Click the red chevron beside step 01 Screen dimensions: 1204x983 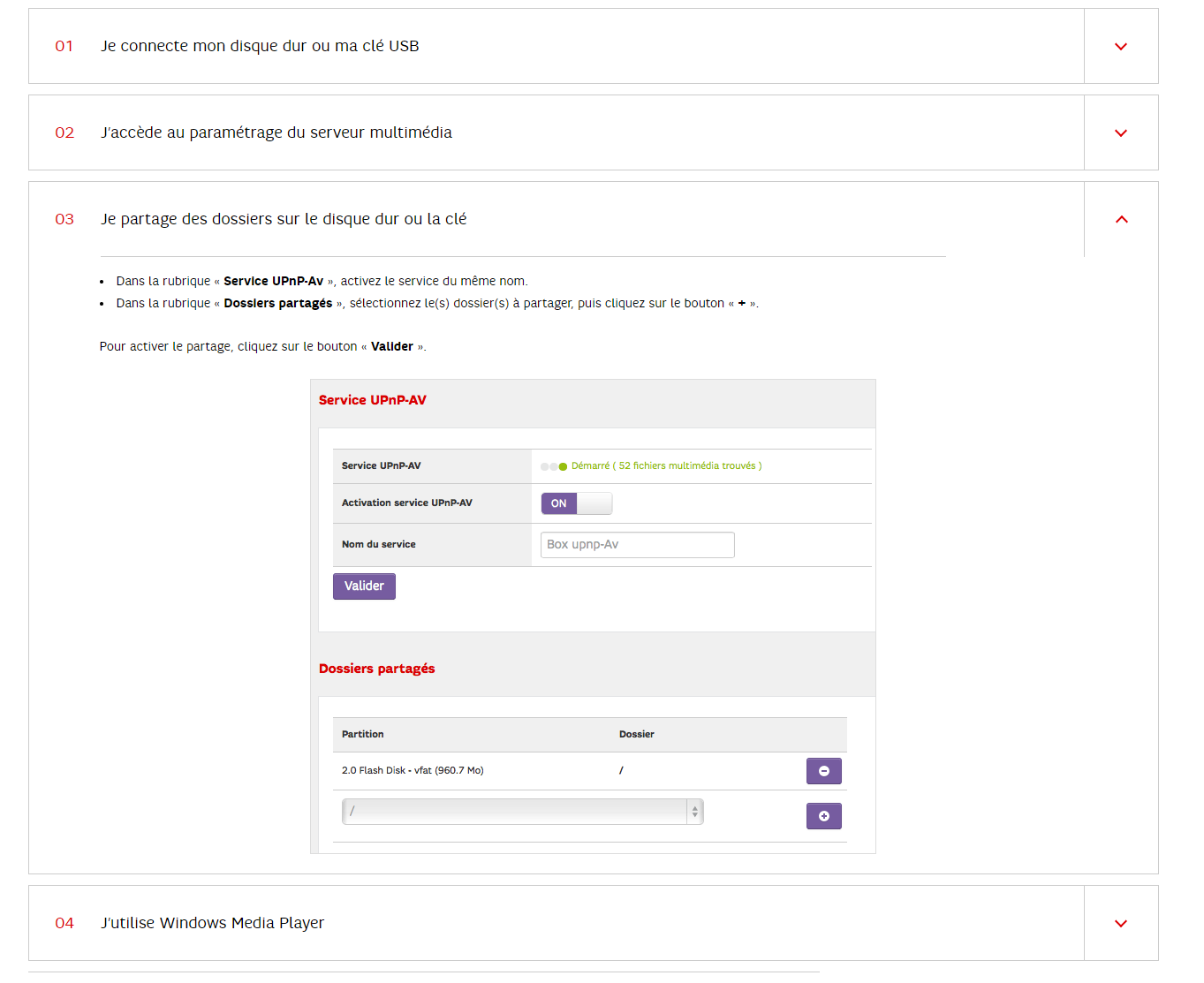coord(1120,46)
